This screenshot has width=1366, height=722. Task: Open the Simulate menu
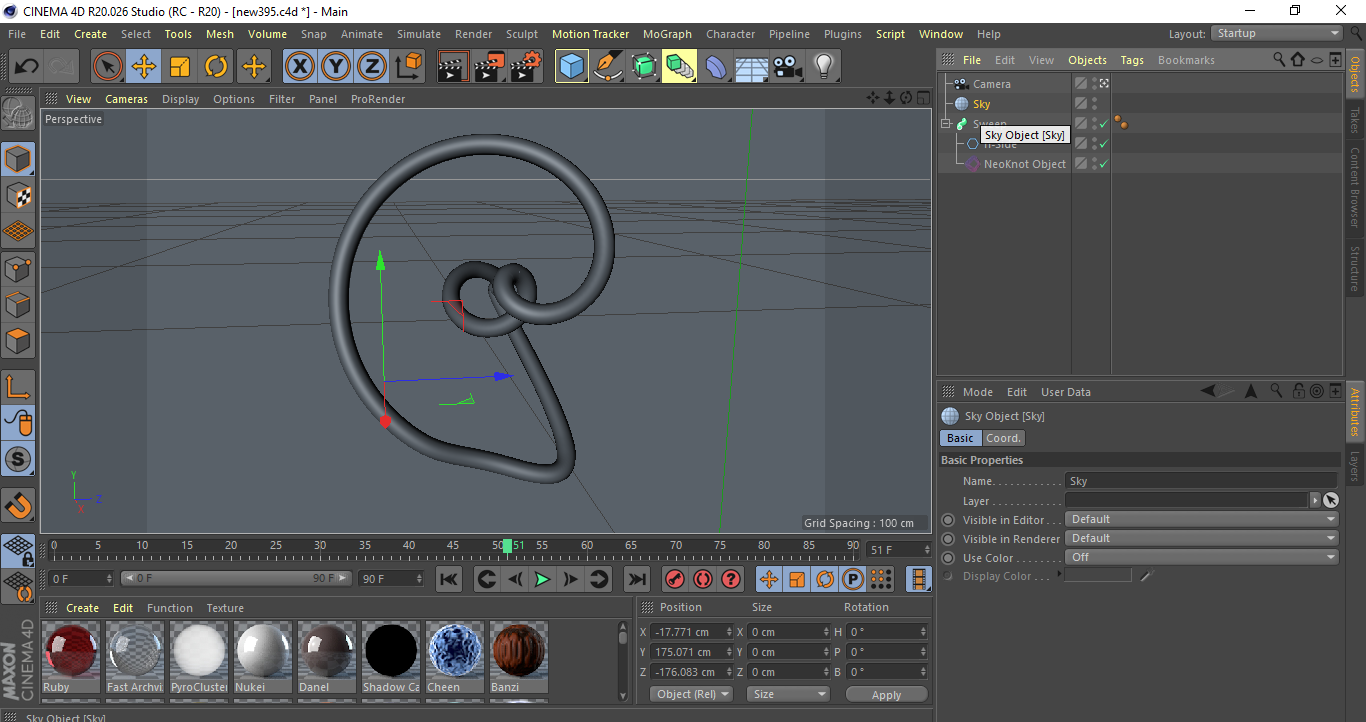[419, 34]
